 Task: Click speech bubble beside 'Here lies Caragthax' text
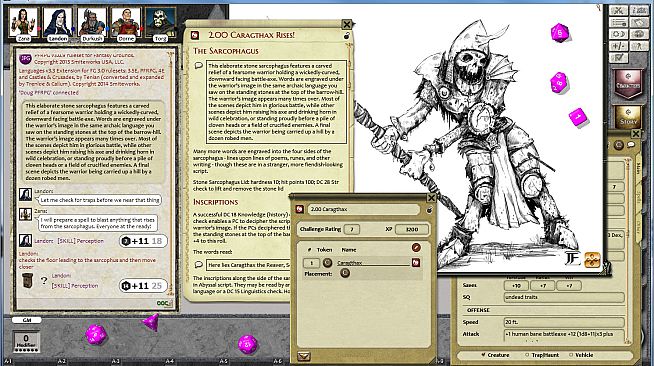tap(199, 265)
